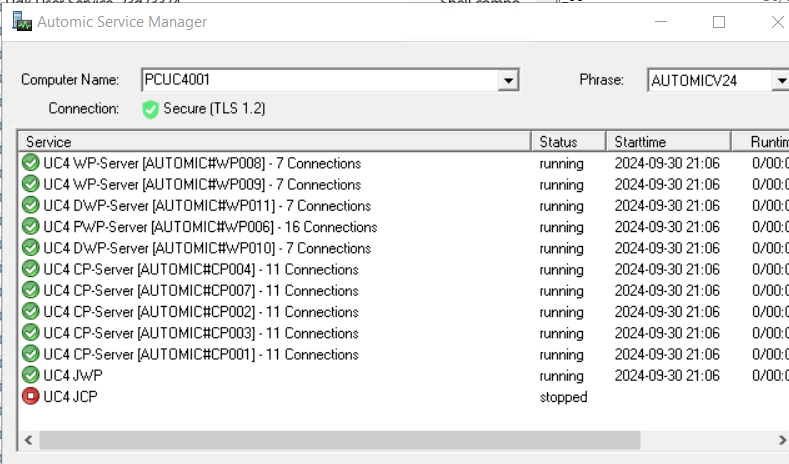
Task: Click the starttime of the WP008 row
Action: [x=667, y=163]
